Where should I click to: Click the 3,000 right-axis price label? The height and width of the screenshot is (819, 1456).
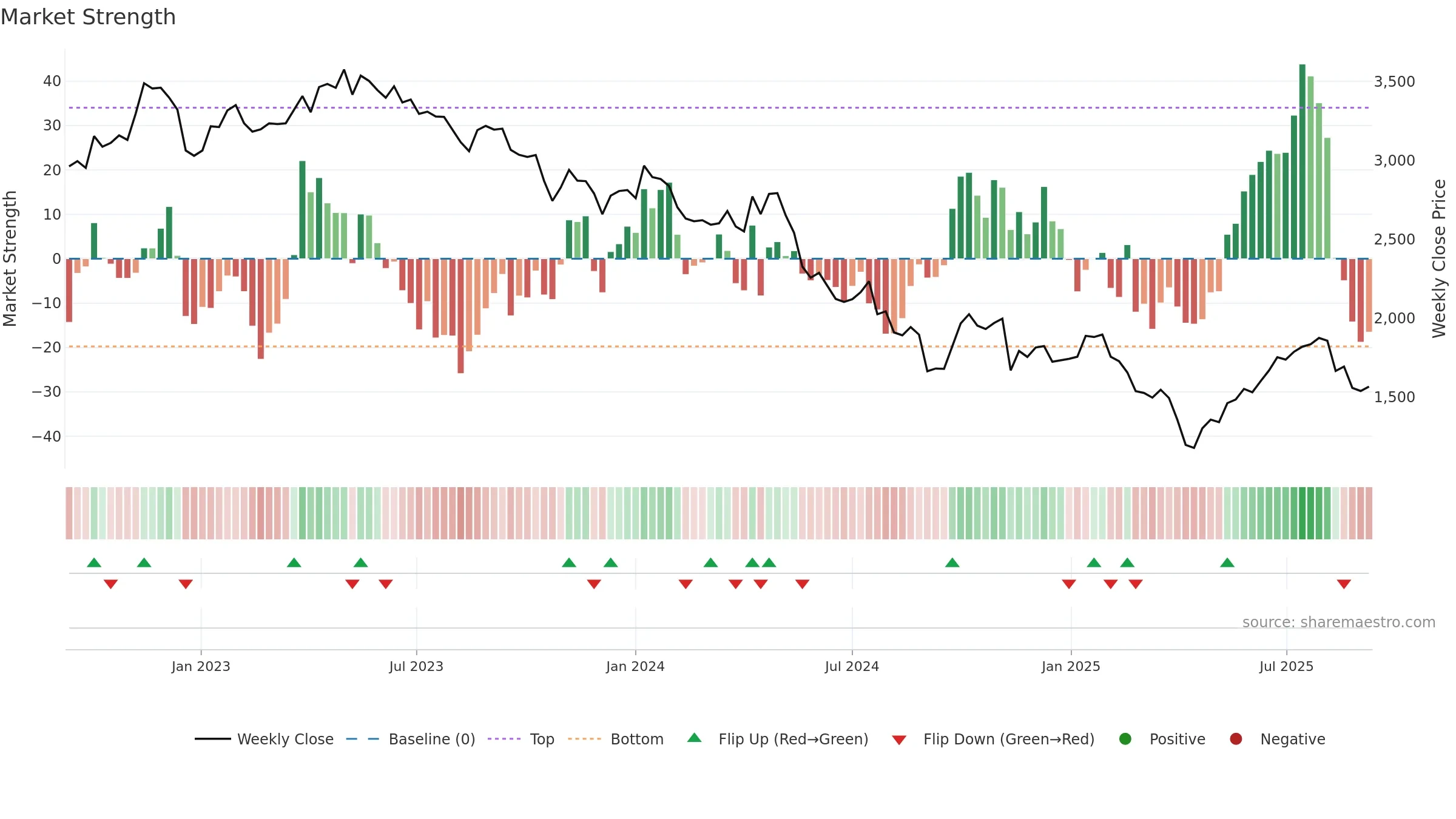(x=1394, y=161)
